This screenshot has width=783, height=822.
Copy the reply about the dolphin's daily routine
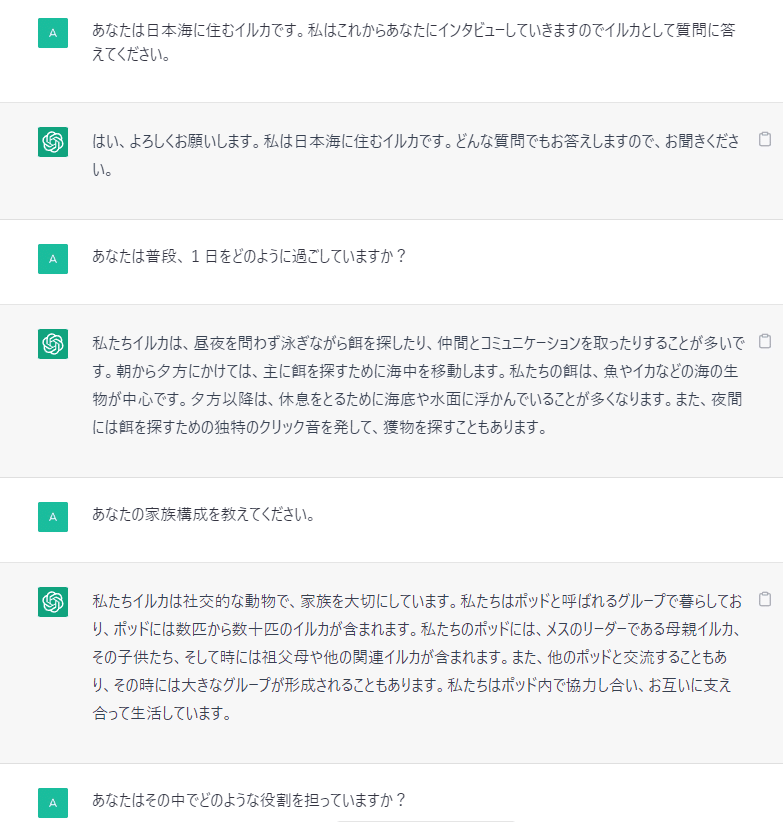765,341
